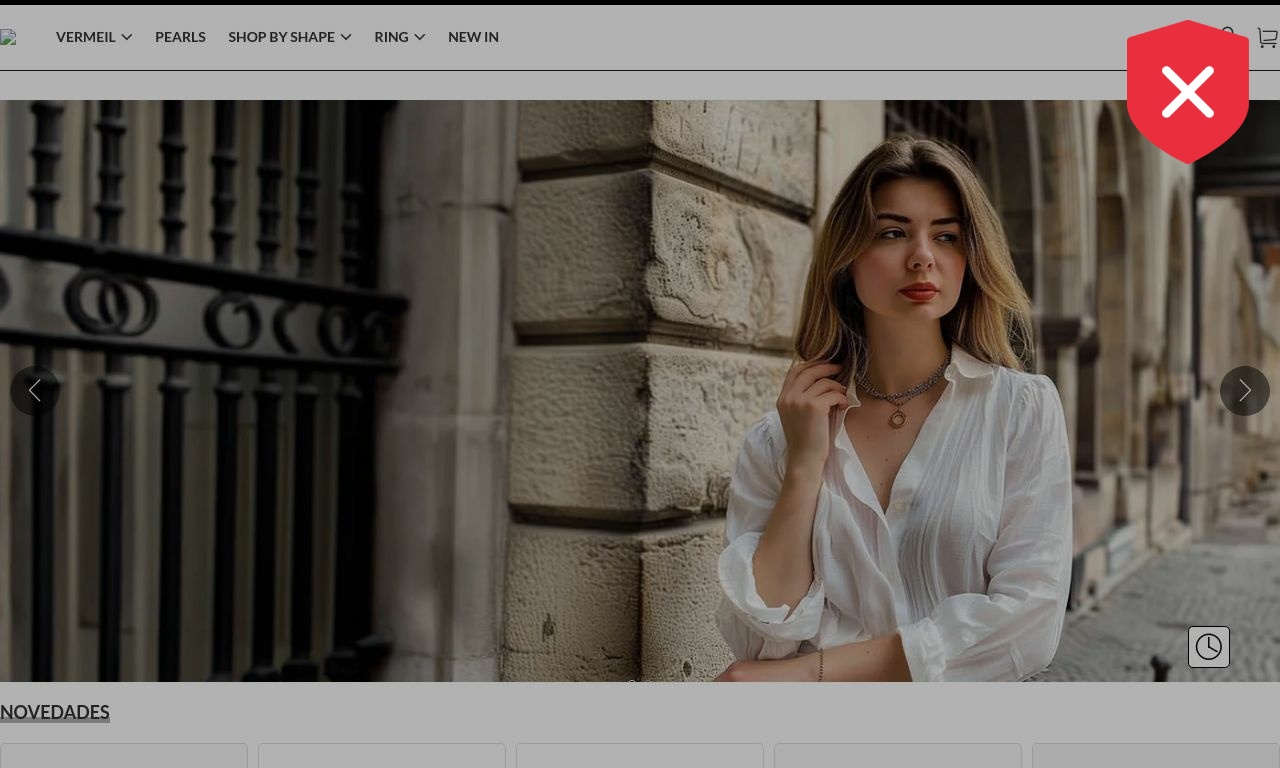Screen dimensions: 1280x768
Task: Advance to the next hero slide
Action: [x=1245, y=391]
